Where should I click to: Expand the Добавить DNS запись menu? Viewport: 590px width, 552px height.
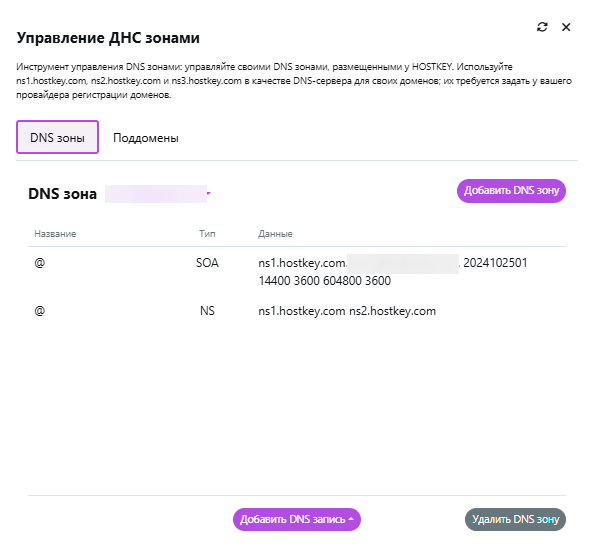[x=297, y=519]
